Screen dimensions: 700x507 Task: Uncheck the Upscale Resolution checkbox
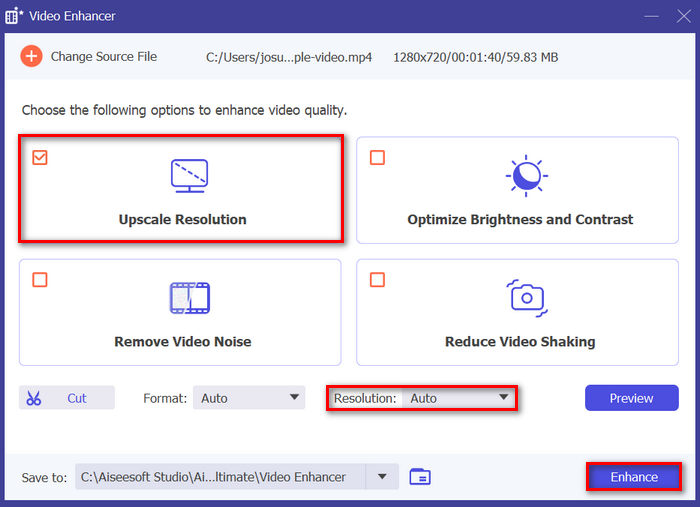click(40, 158)
